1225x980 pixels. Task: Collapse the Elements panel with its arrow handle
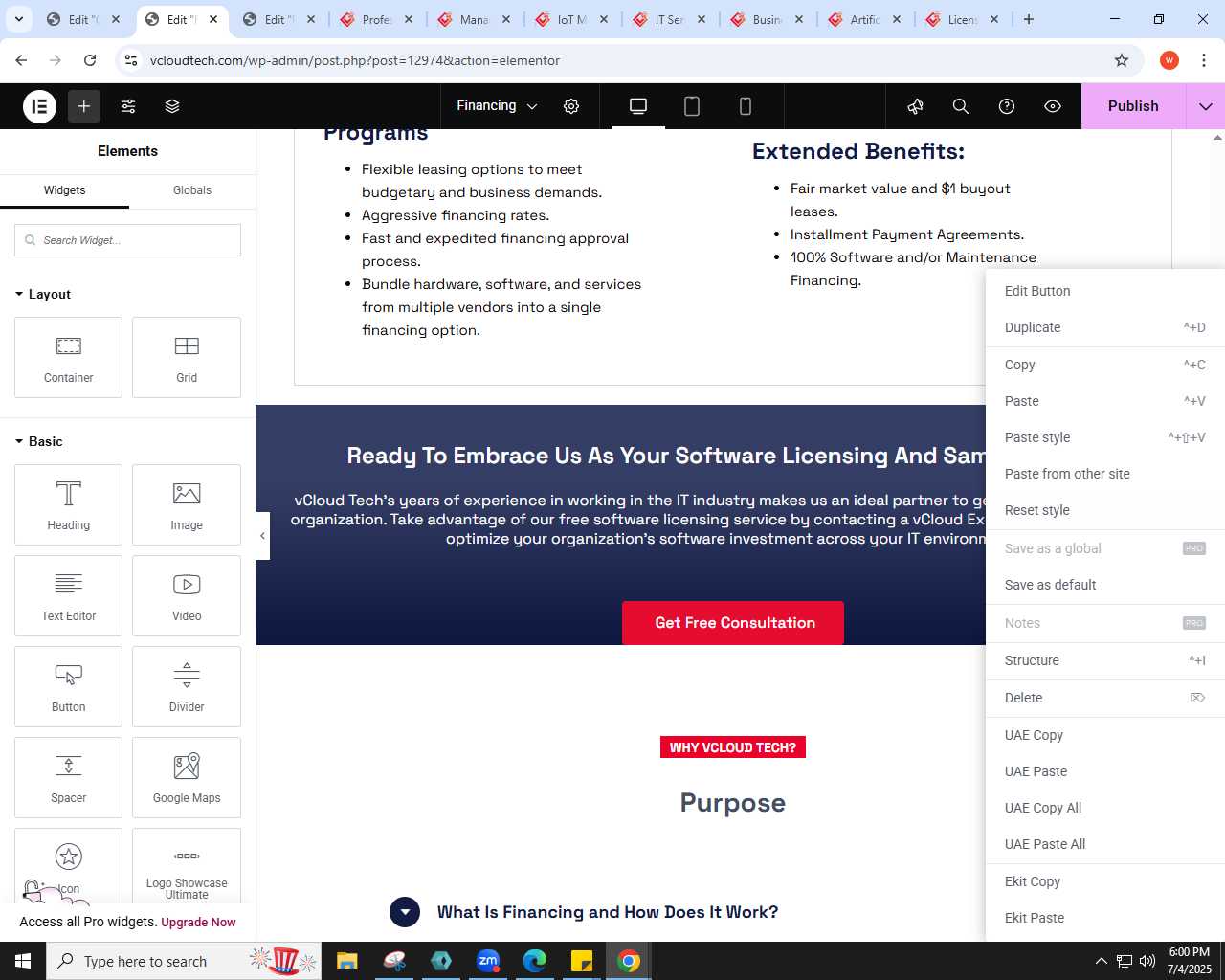262,536
